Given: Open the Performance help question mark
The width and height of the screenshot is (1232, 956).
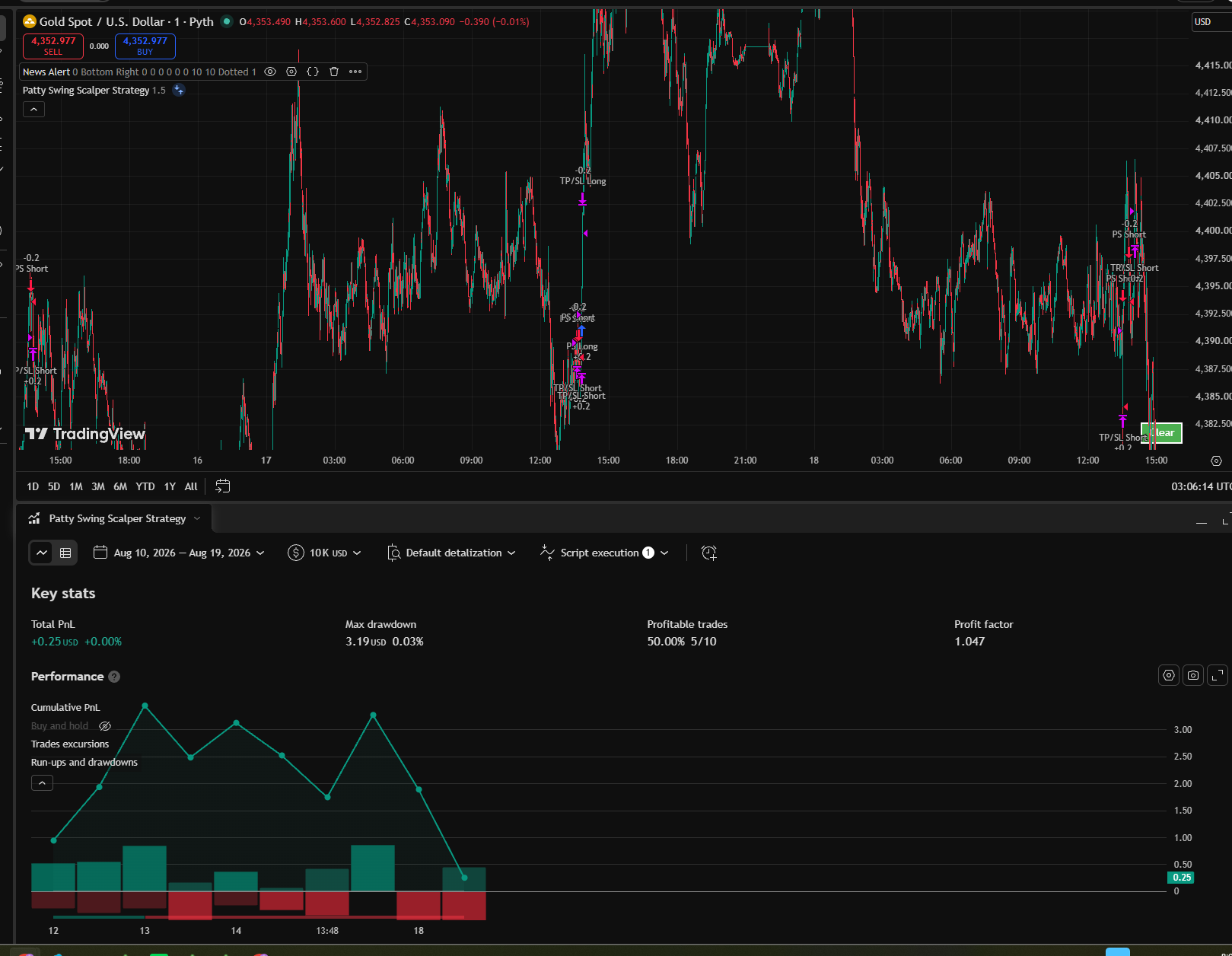Looking at the screenshot, I should [x=114, y=677].
